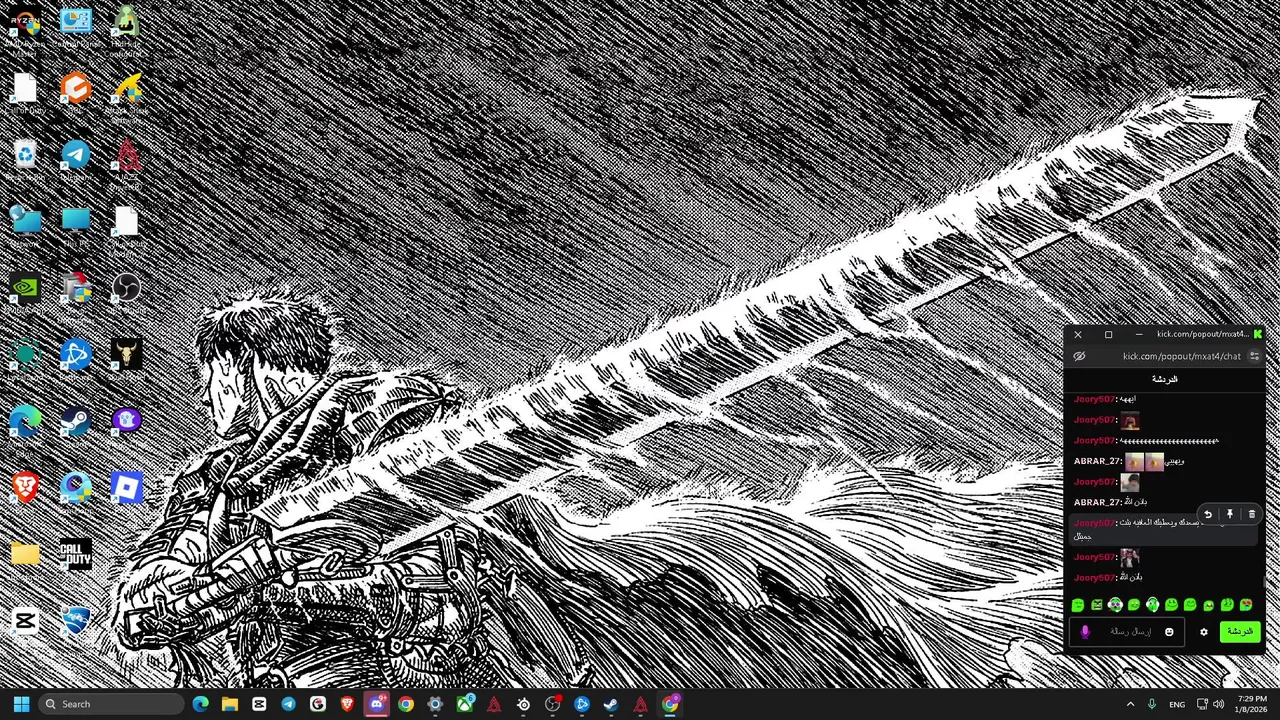Screen dimensions: 1280x720
Task: Open Windows Settings gear in taskbar
Action: (435, 704)
